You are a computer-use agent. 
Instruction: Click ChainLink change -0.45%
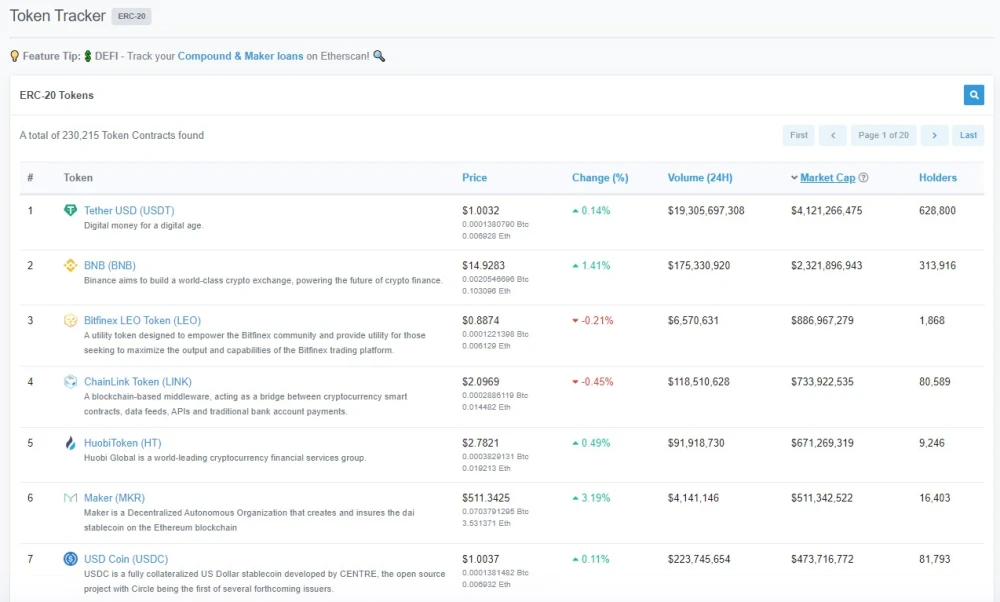(593, 381)
